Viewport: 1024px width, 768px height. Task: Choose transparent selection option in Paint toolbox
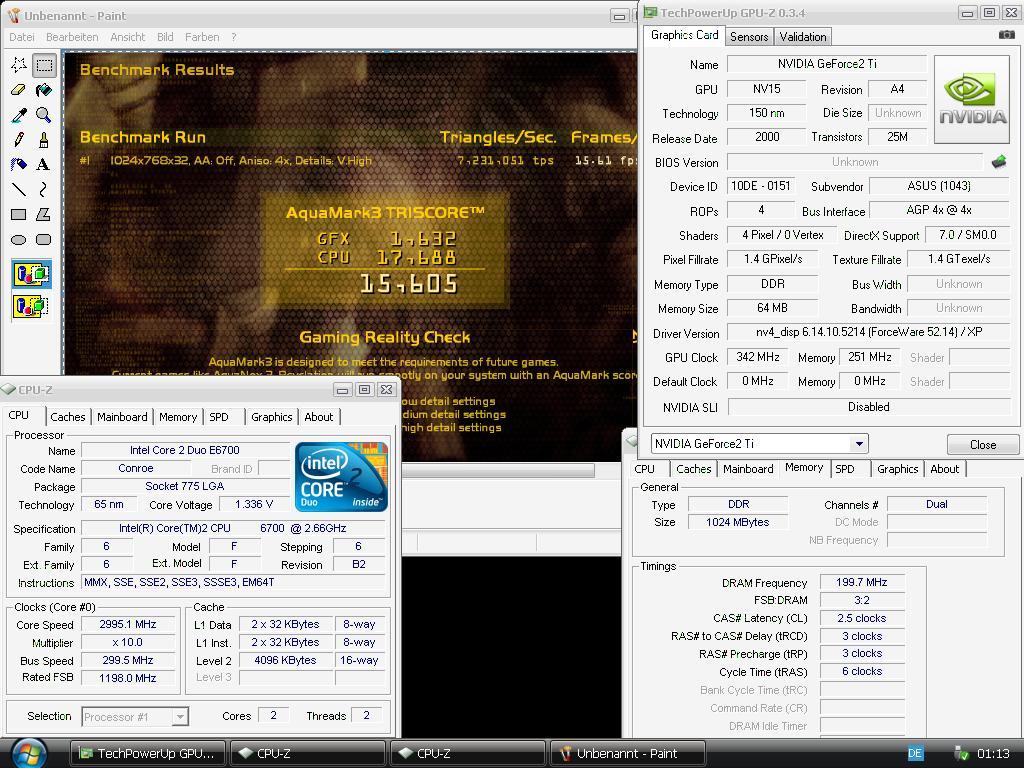31,306
